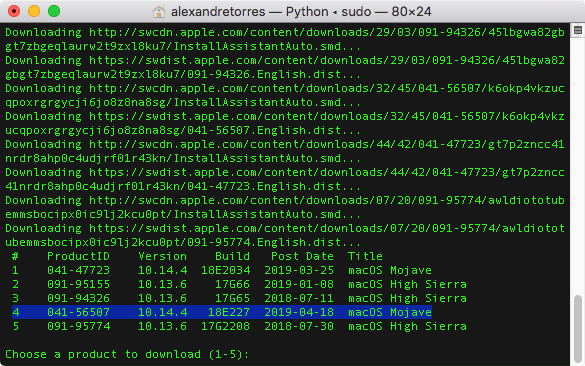The width and height of the screenshot is (585, 366).
Task: Click version 10.14.4 in row 4
Action: [x=162, y=312]
